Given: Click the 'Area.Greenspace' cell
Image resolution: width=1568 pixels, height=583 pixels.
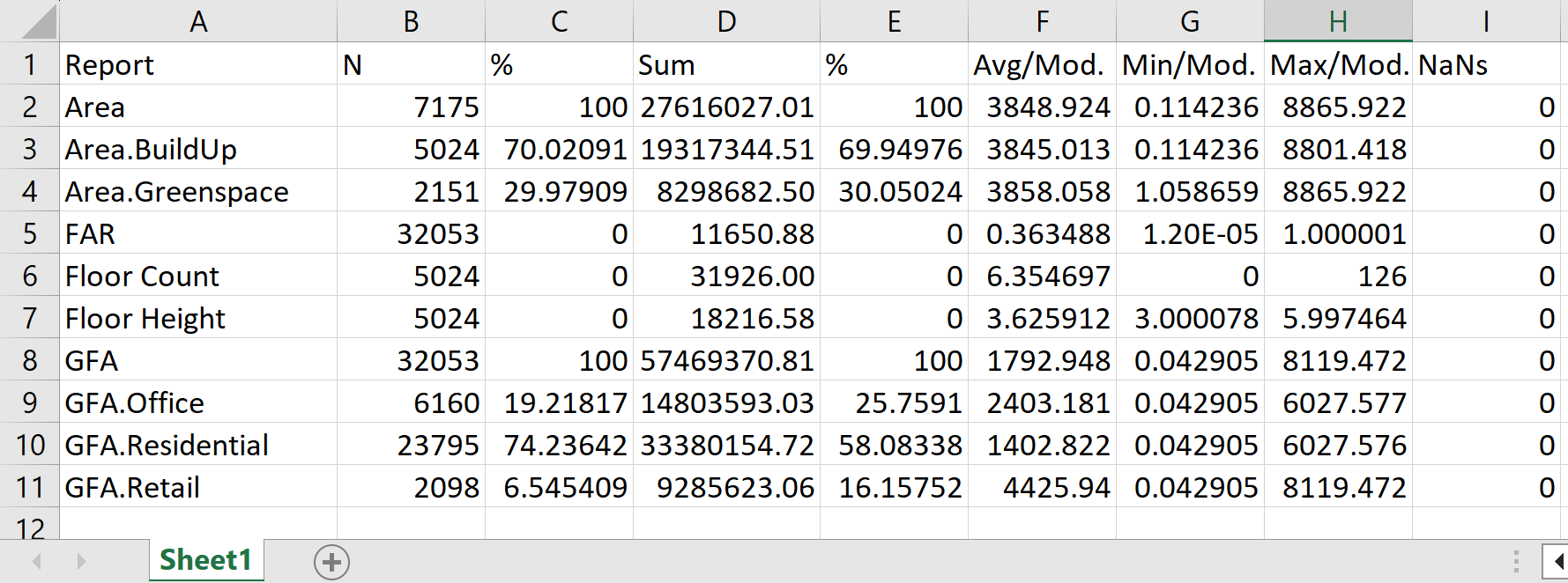Looking at the screenshot, I should [x=198, y=191].
